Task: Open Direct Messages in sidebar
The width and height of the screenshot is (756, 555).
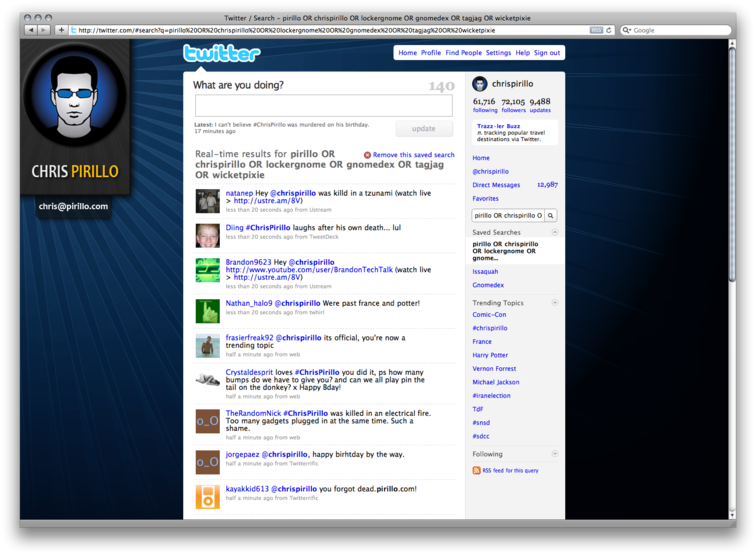Action: tap(496, 185)
